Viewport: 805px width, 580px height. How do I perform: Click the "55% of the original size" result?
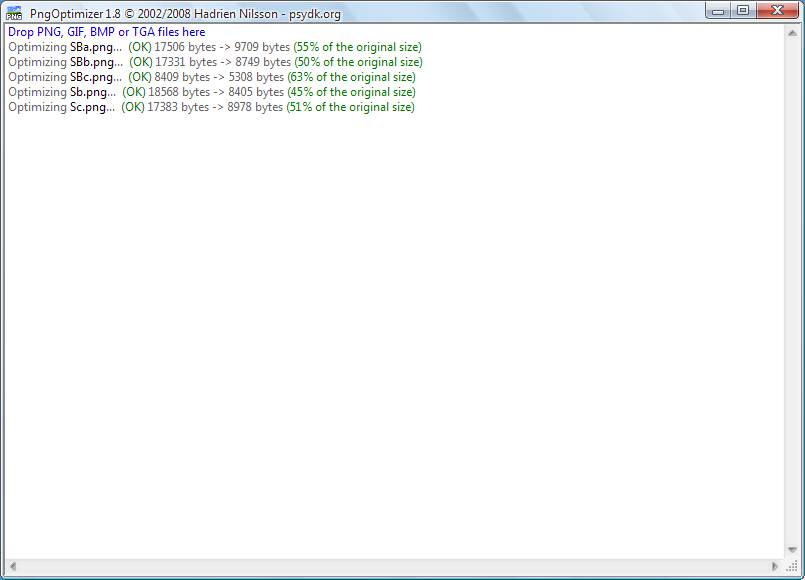pyautogui.click(x=356, y=47)
